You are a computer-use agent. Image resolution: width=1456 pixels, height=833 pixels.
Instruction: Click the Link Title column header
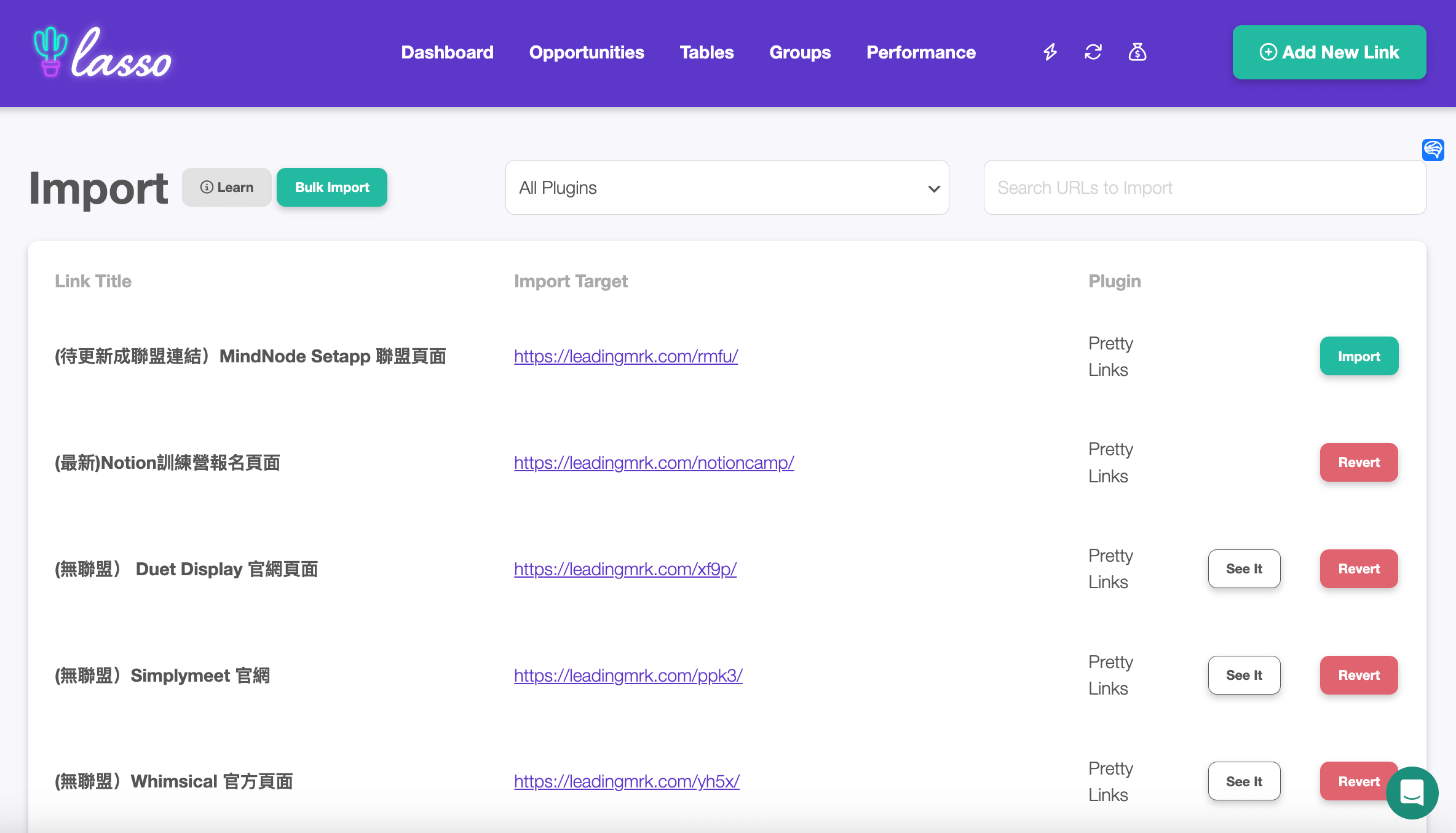[93, 281]
